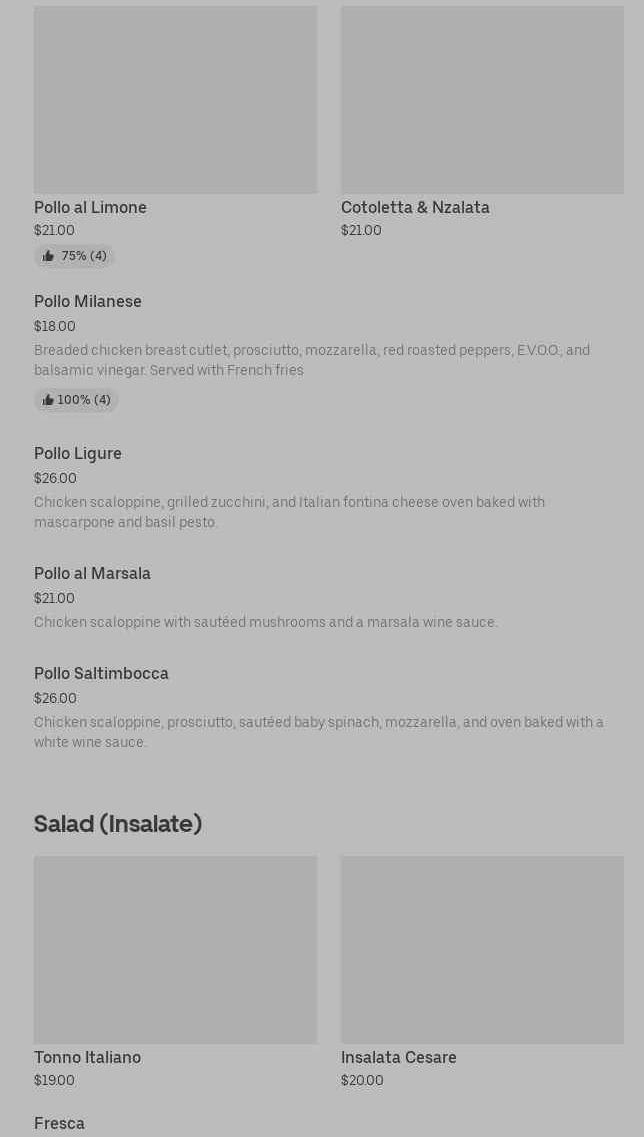Image resolution: width=644 pixels, height=1137 pixels.
Task: Open the Cotoletta & Nzalata photo
Action: 482,100
